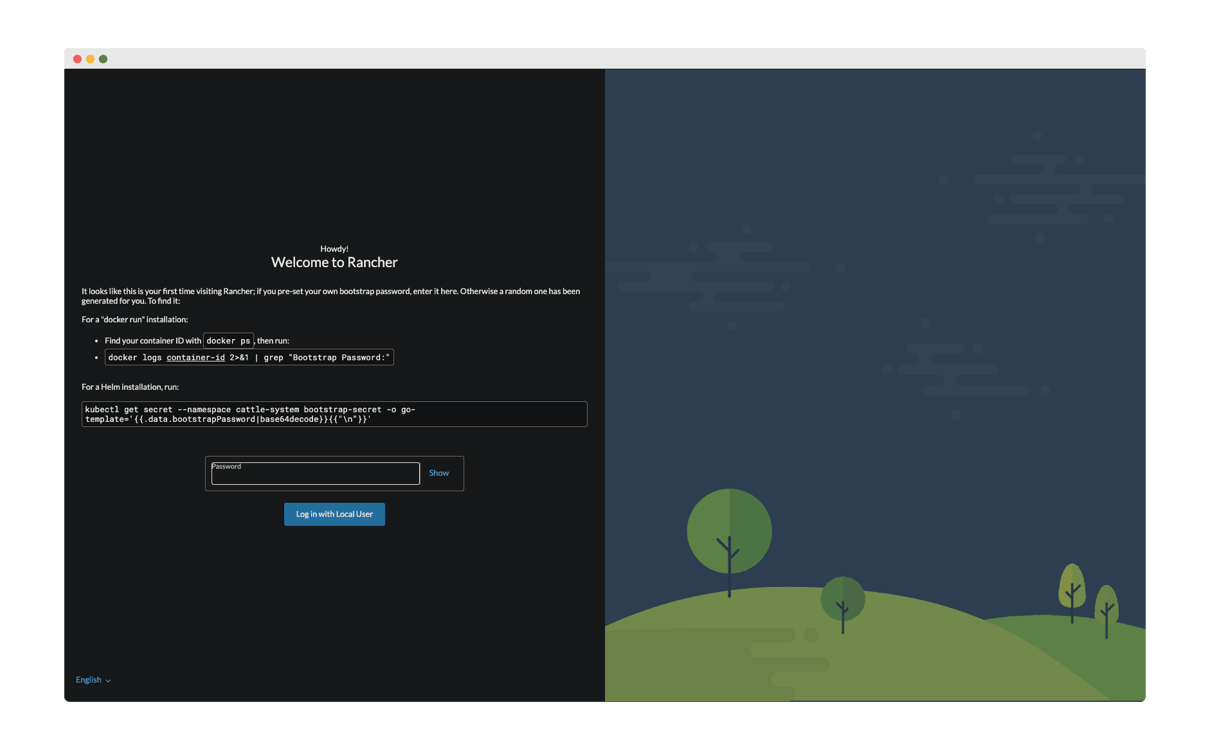This screenshot has width=1210, height=750.
Task: Open the English language dropdown
Action: (x=94, y=680)
